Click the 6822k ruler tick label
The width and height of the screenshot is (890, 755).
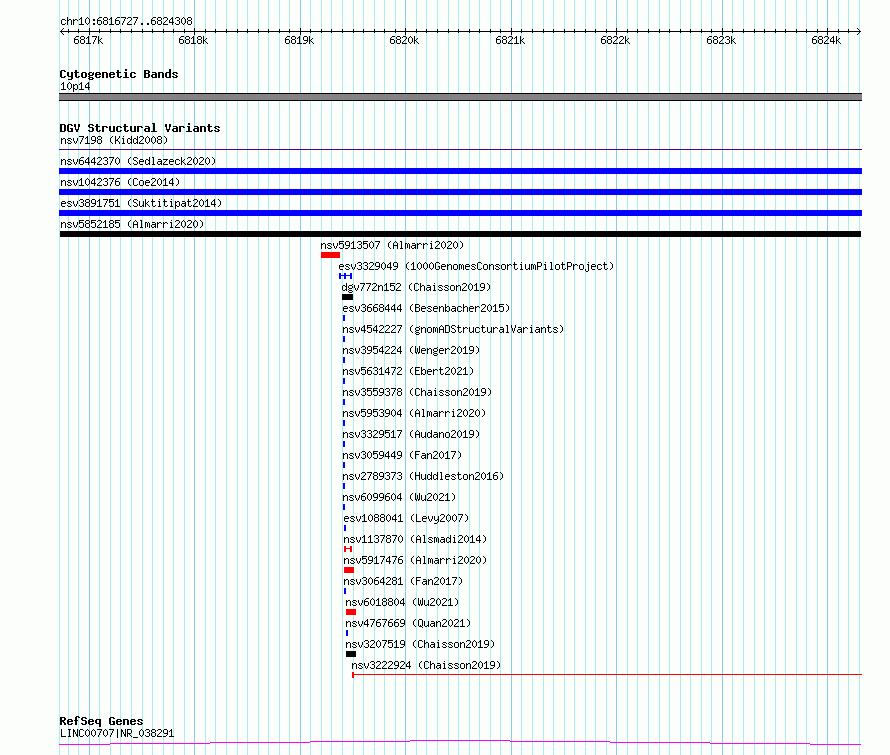615,40
